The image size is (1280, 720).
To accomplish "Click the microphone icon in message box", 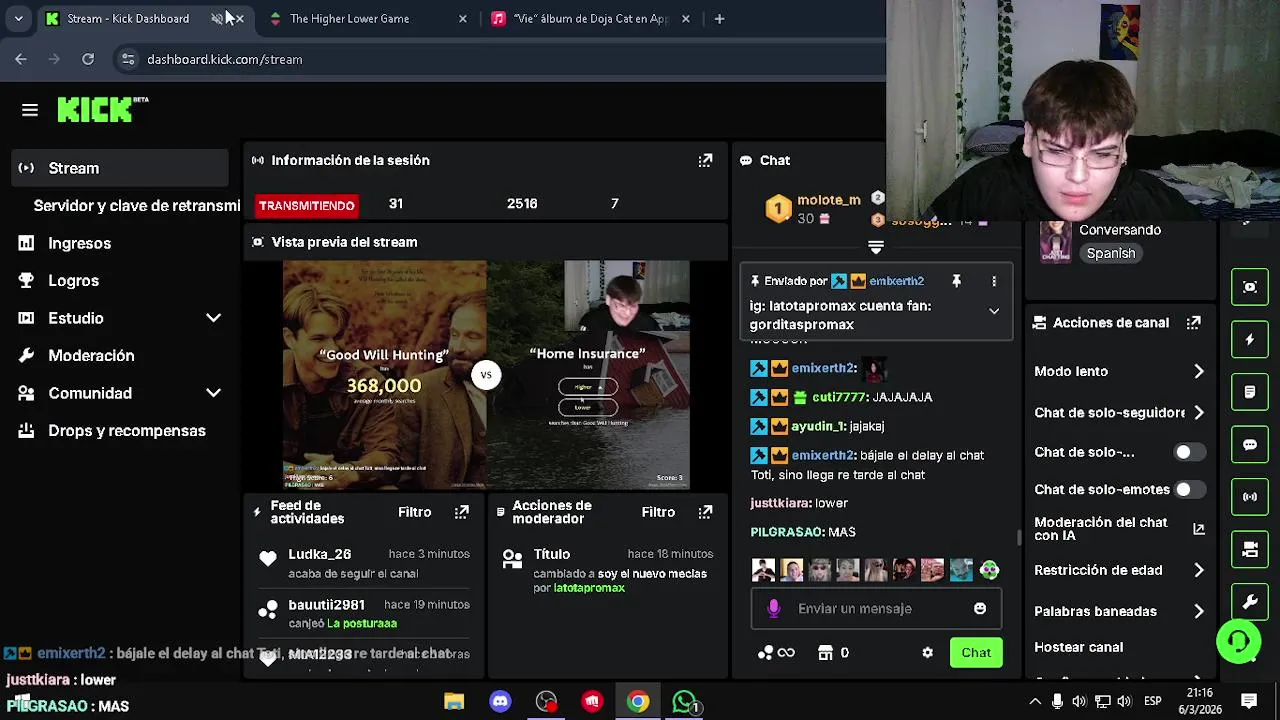I will coord(773,608).
